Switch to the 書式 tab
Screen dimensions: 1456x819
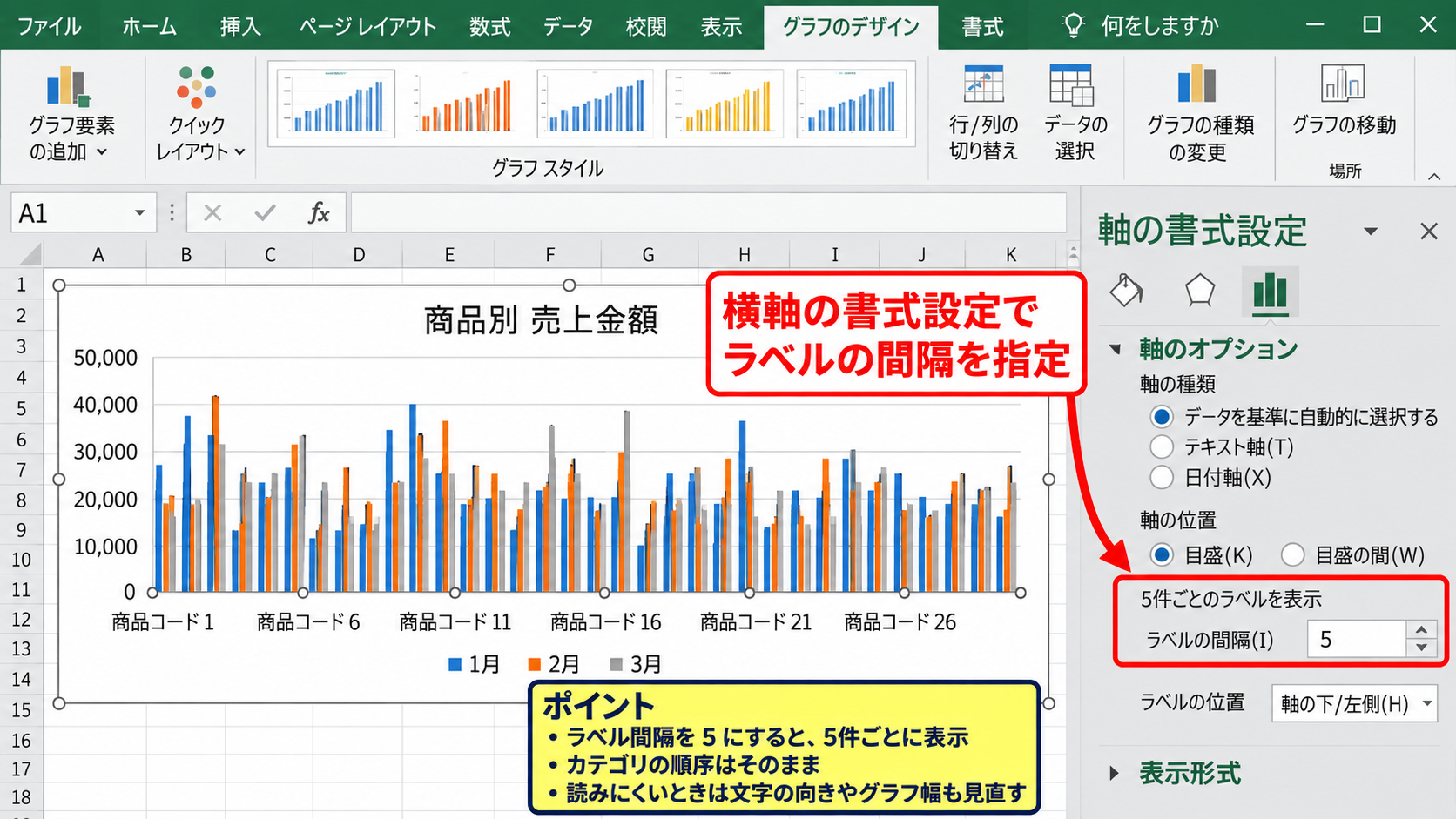(982, 26)
